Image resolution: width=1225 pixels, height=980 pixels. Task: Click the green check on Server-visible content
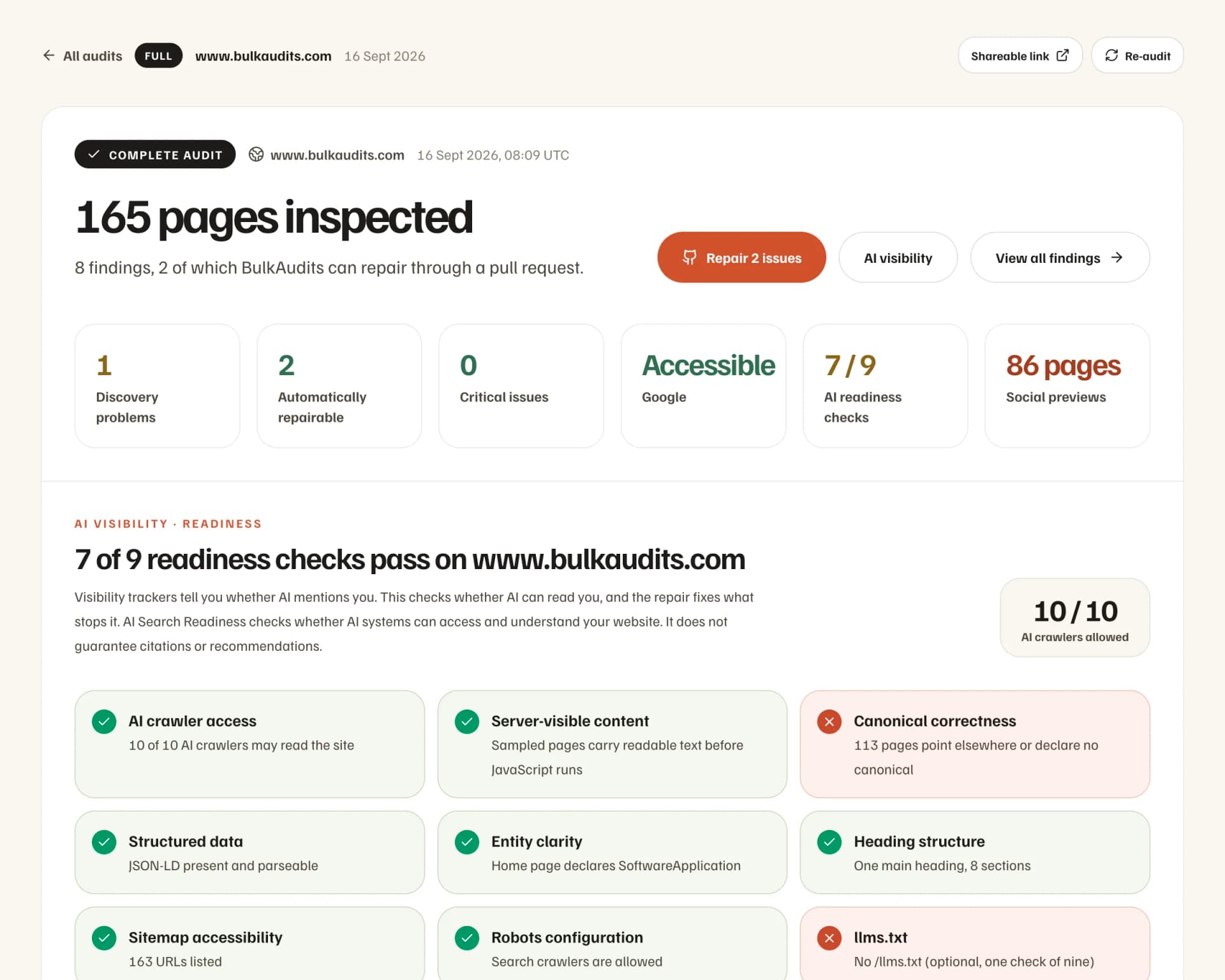pos(466,722)
